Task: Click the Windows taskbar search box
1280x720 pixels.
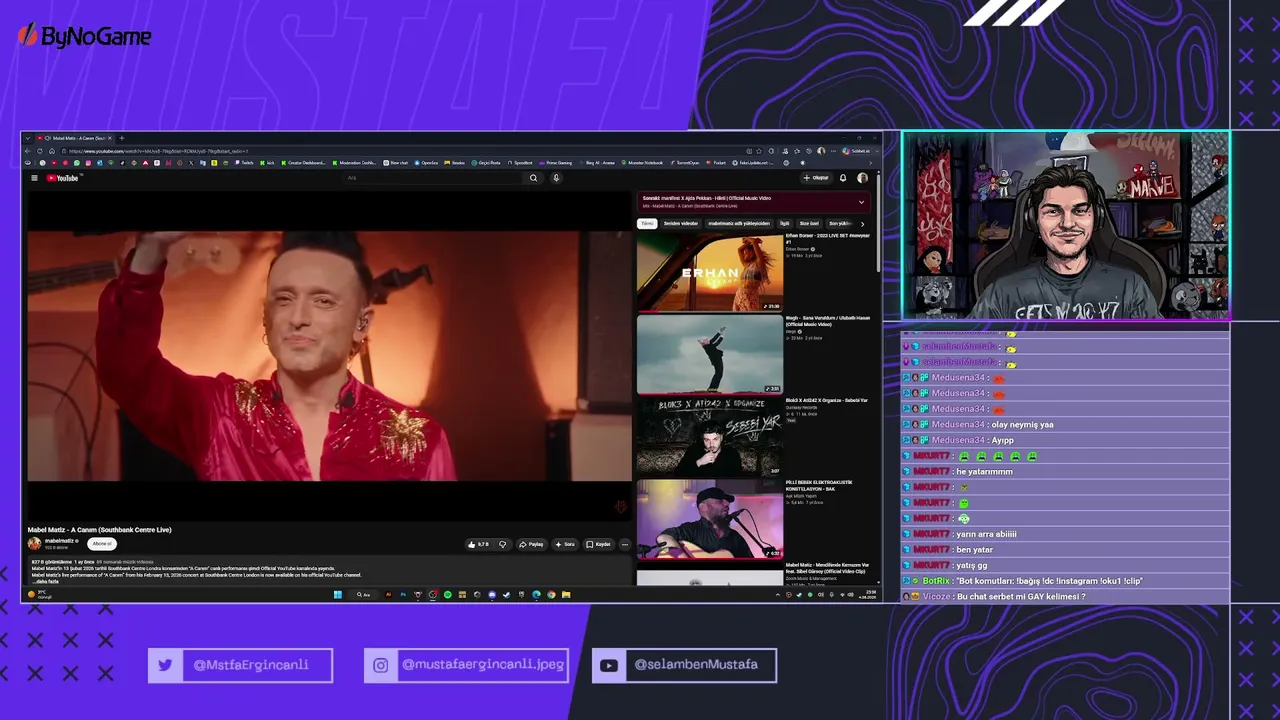Action: click(x=363, y=594)
